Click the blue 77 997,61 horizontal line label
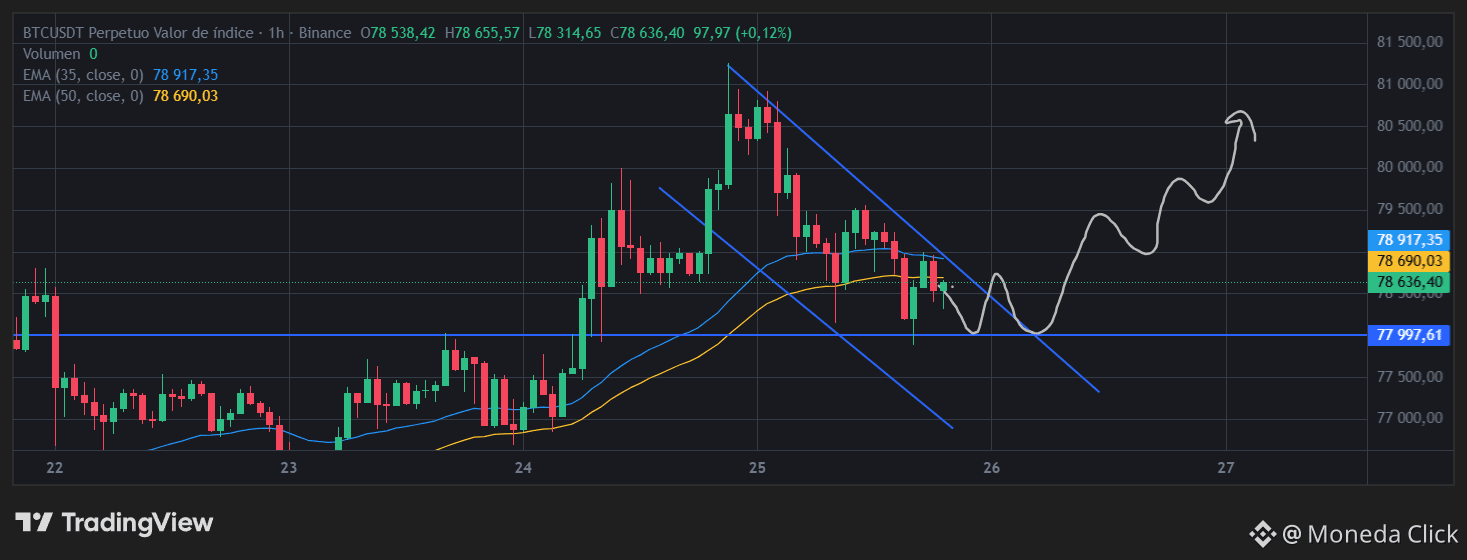Image resolution: width=1467 pixels, height=560 pixels. tap(1408, 335)
